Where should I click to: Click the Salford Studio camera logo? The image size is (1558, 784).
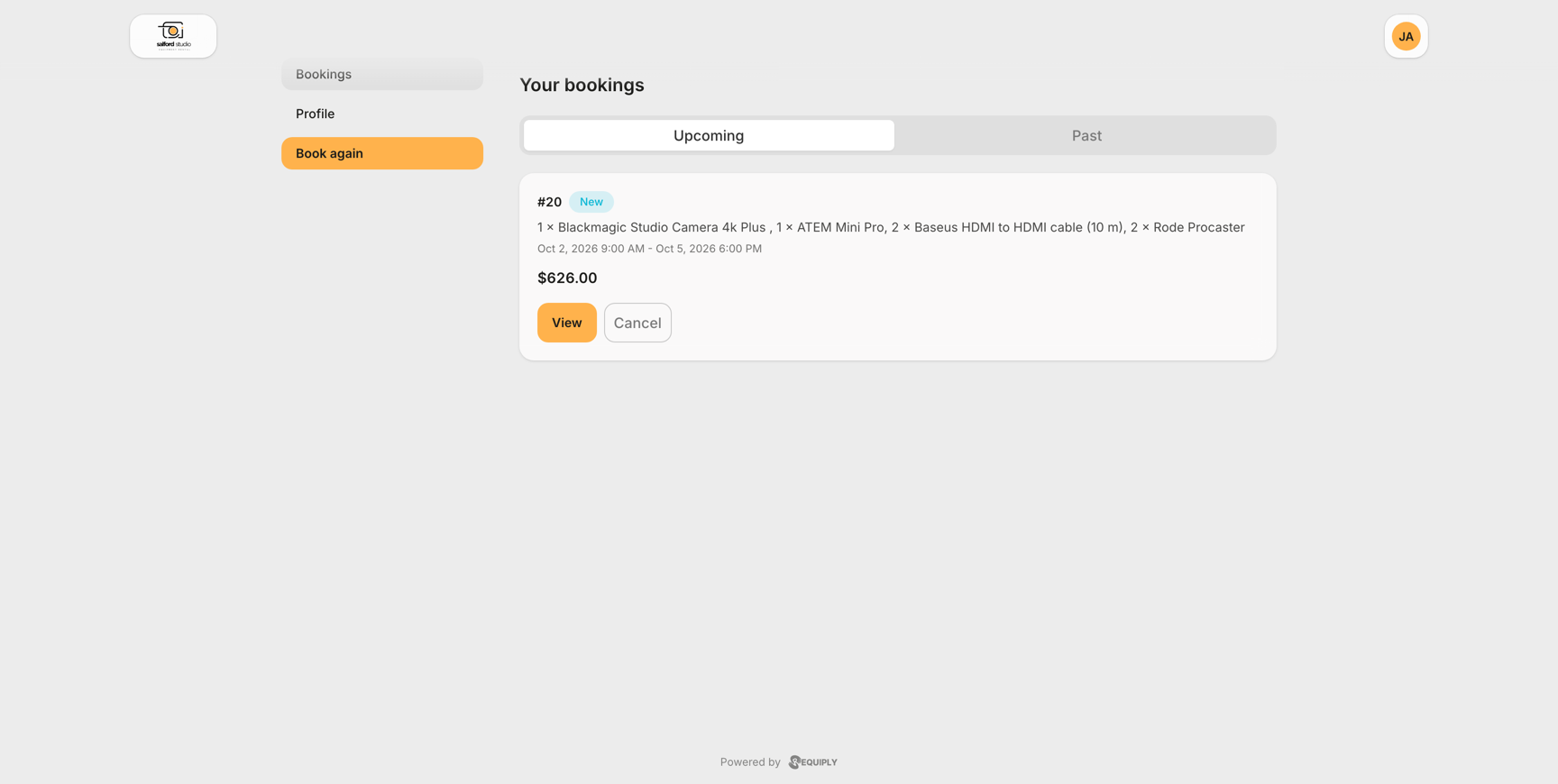tap(173, 36)
